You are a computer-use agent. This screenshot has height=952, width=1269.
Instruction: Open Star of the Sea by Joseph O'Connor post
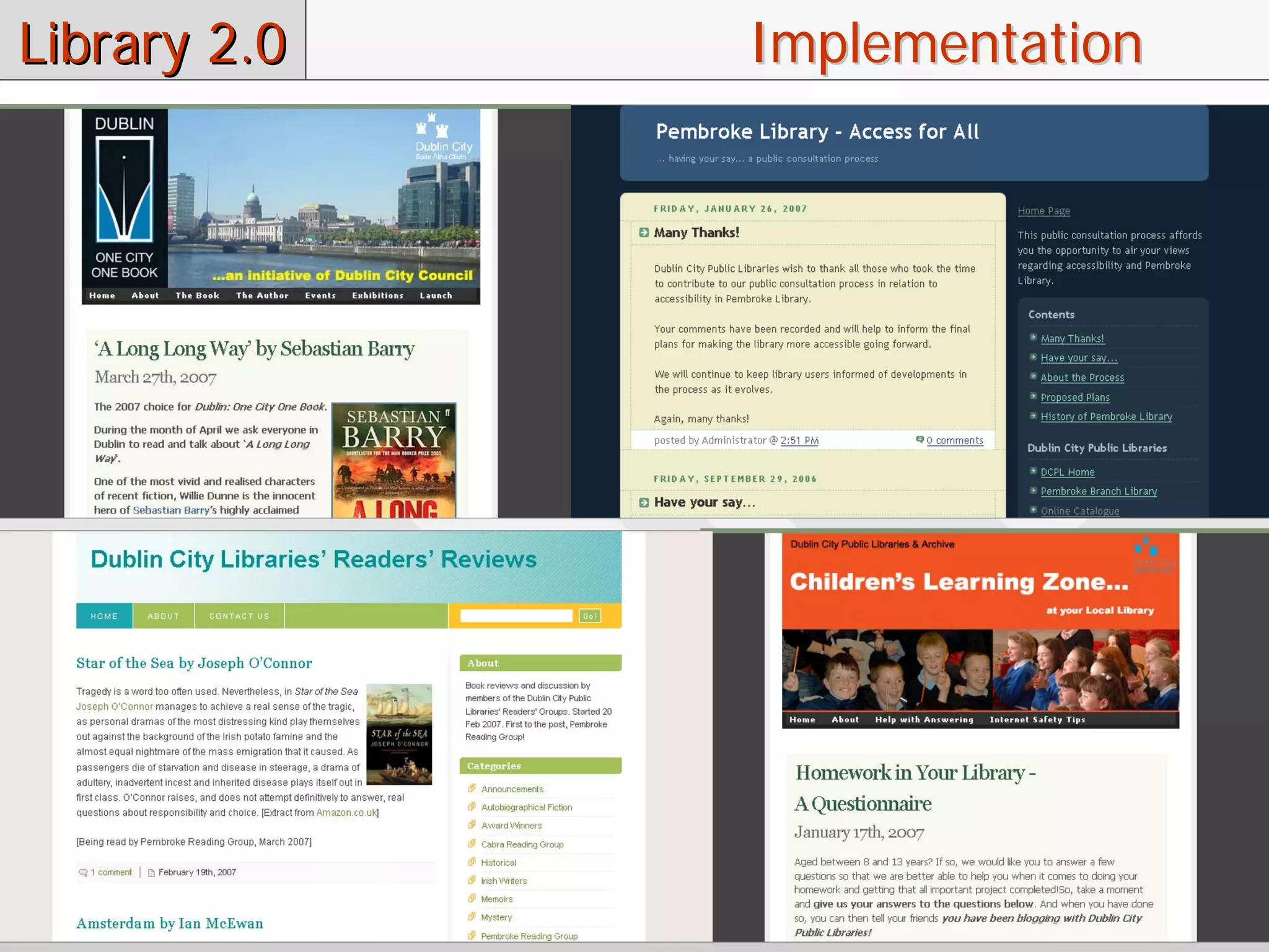coord(194,663)
